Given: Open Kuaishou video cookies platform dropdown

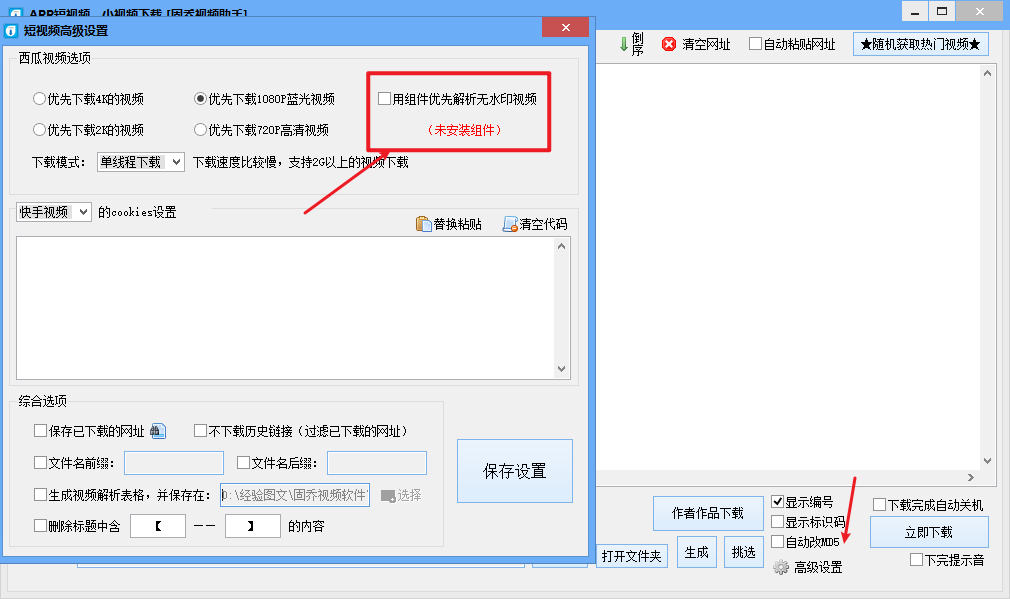Looking at the screenshot, I should [54, 212].
